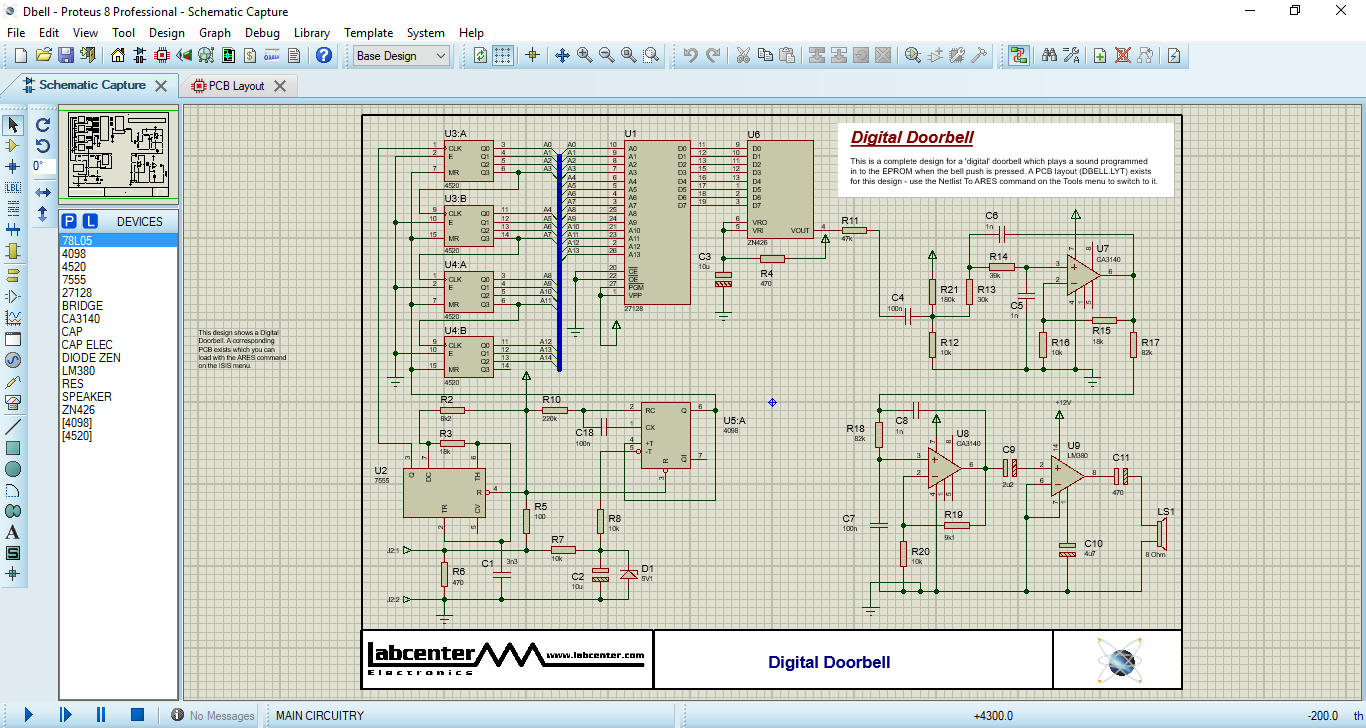Open the Library menu

click(312, 32)
